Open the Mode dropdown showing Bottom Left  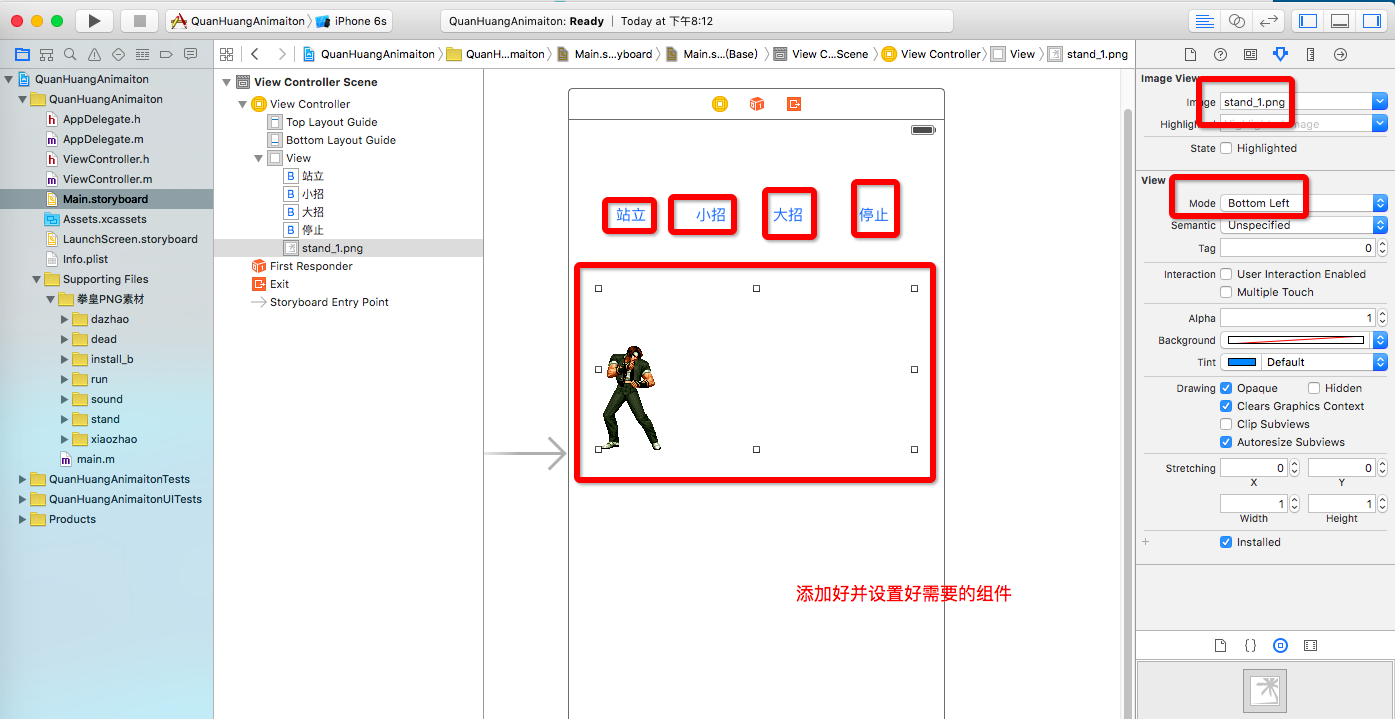click(x=1304, y=203)
